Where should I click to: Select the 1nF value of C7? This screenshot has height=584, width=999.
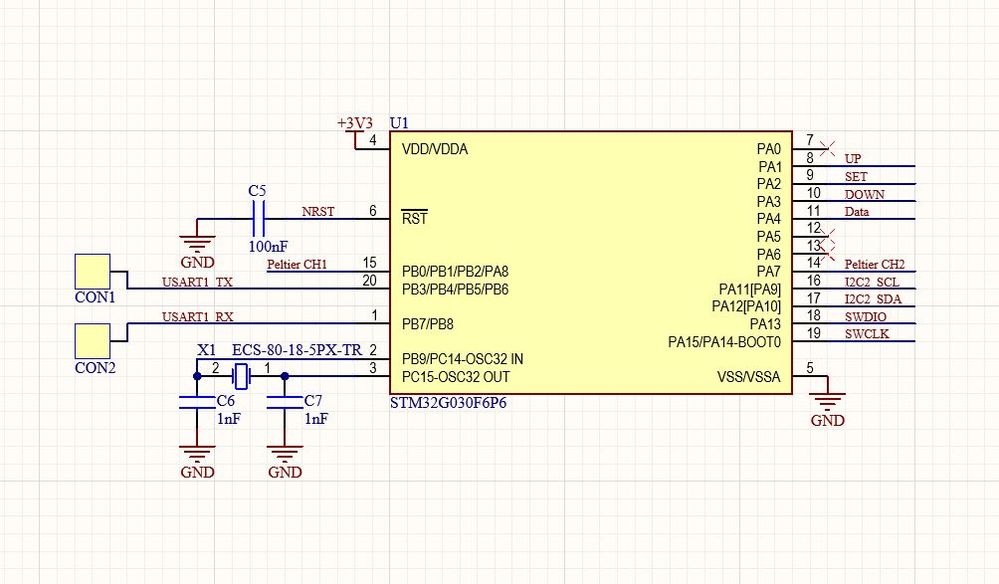316,419
